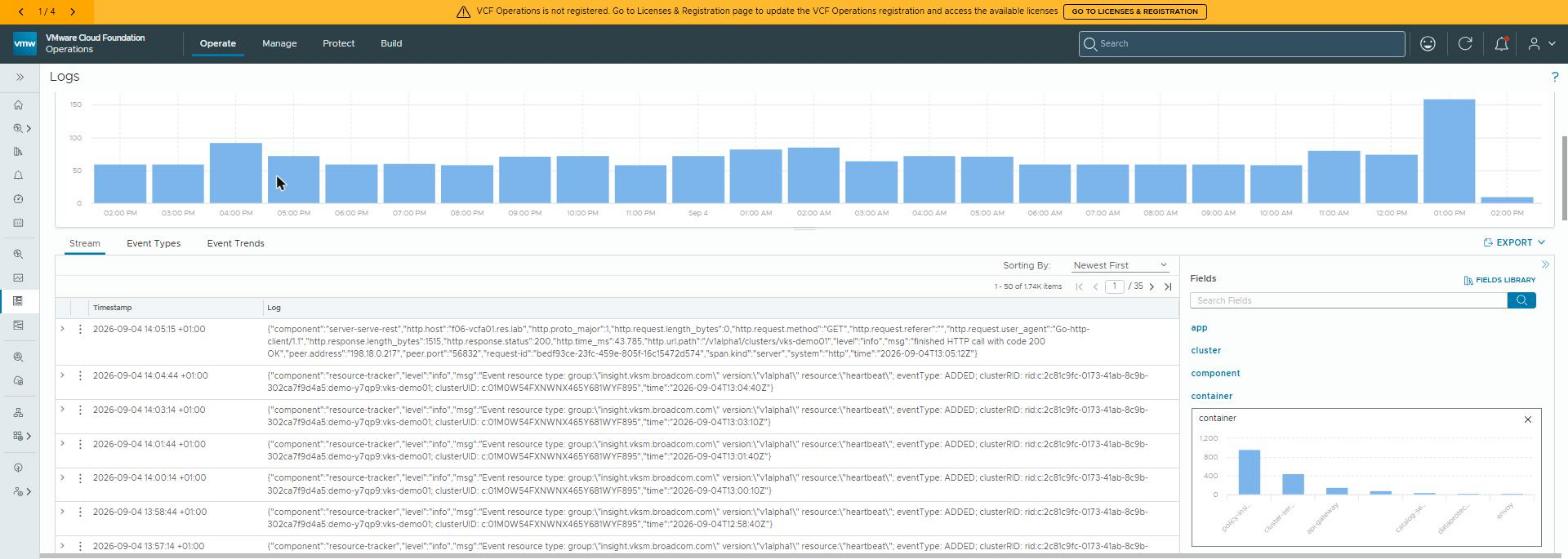Click the tallest histogram bar at 01:00 PM
1568x559 pixels.
pyautogui.click(x=1449, y=151)
